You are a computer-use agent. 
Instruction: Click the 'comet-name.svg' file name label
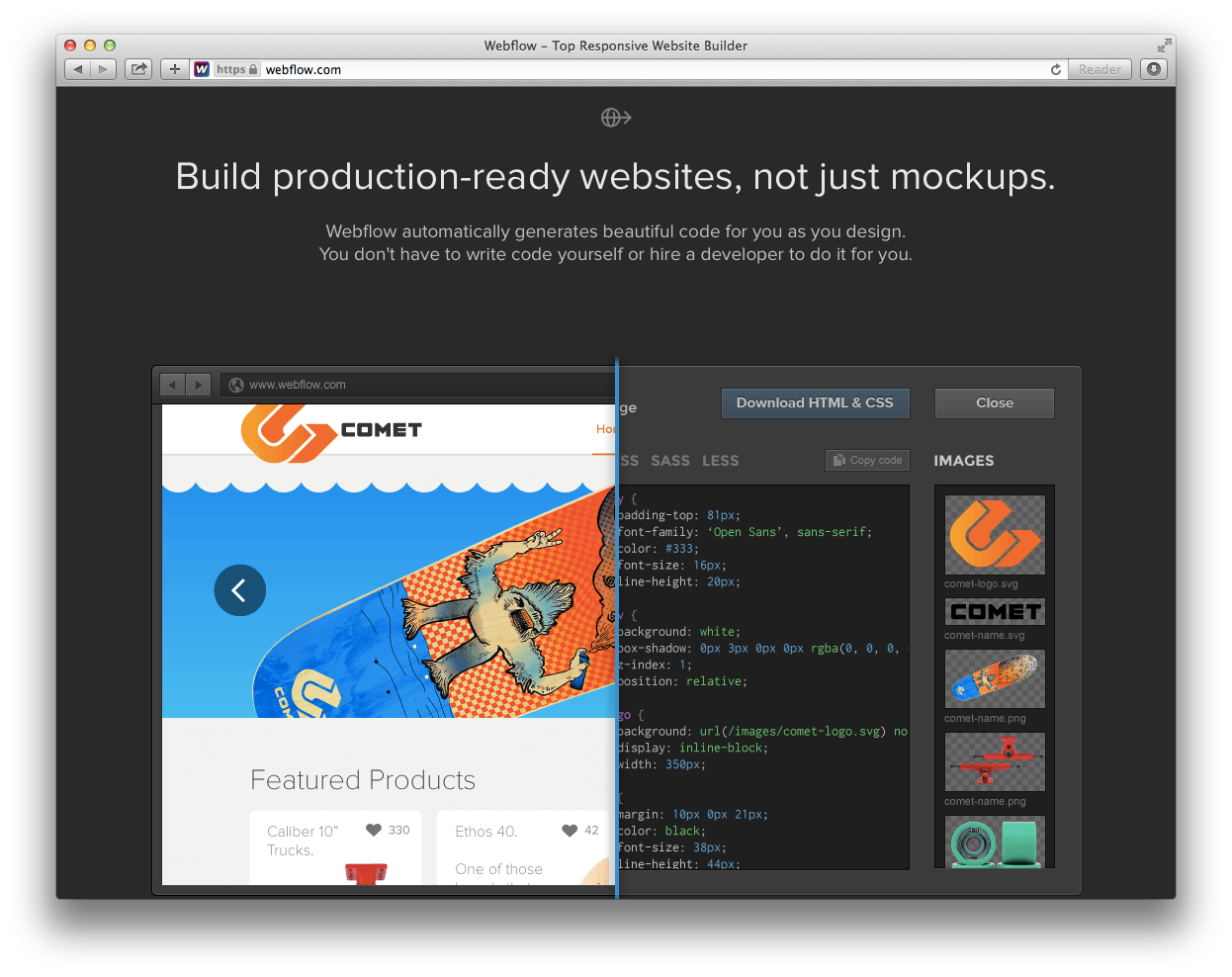click(x=985, y=635)
